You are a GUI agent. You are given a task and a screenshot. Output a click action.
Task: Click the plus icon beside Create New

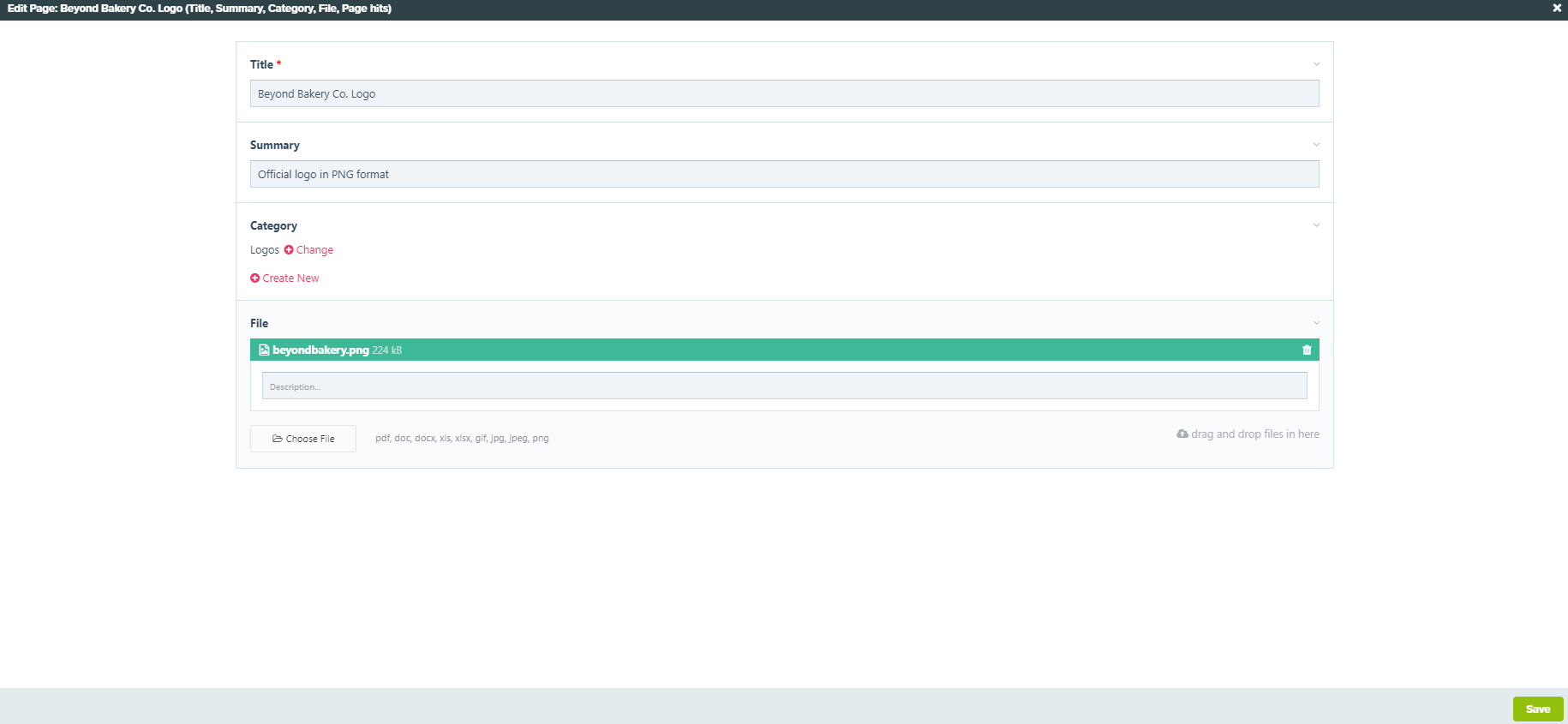coord(254,278)
